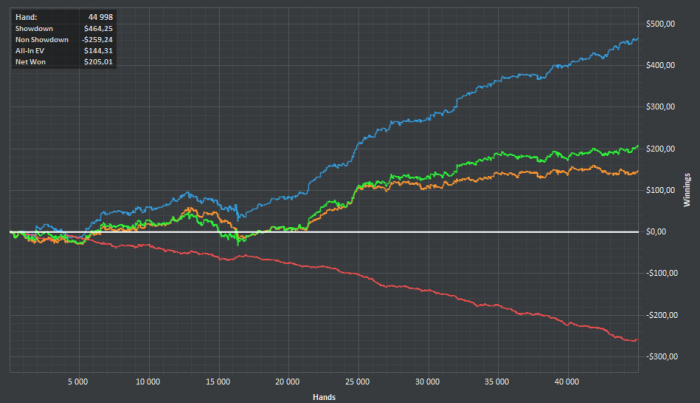Image resolution: width=700 pixels, height=403 pixels.
Task: Click the '15 000' x-axis tick label
Action: coord(218,382)
